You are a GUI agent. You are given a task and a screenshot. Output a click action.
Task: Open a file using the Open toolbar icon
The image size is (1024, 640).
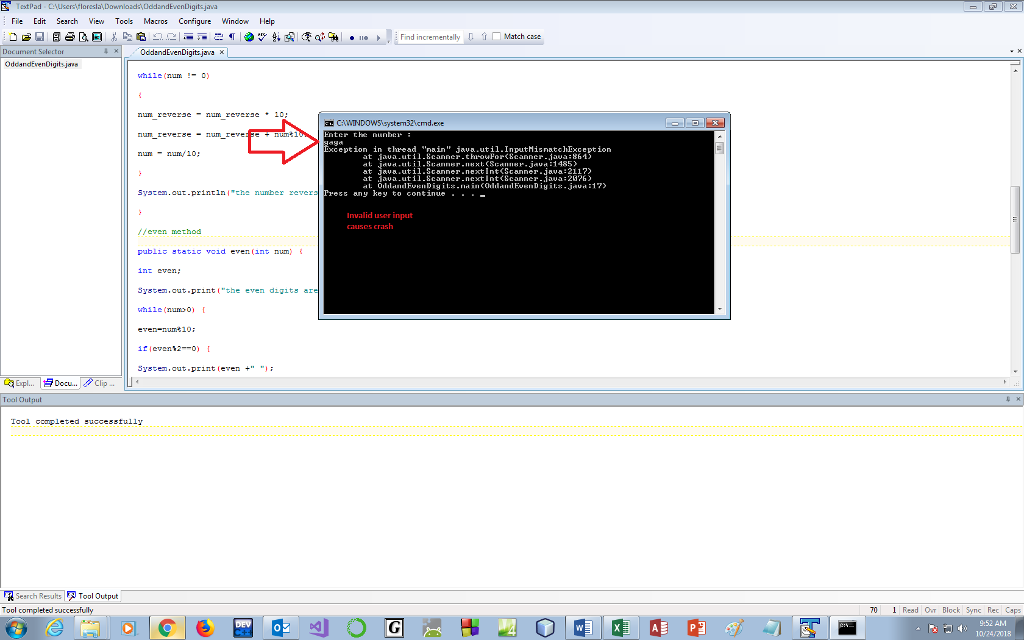(26, 36)
